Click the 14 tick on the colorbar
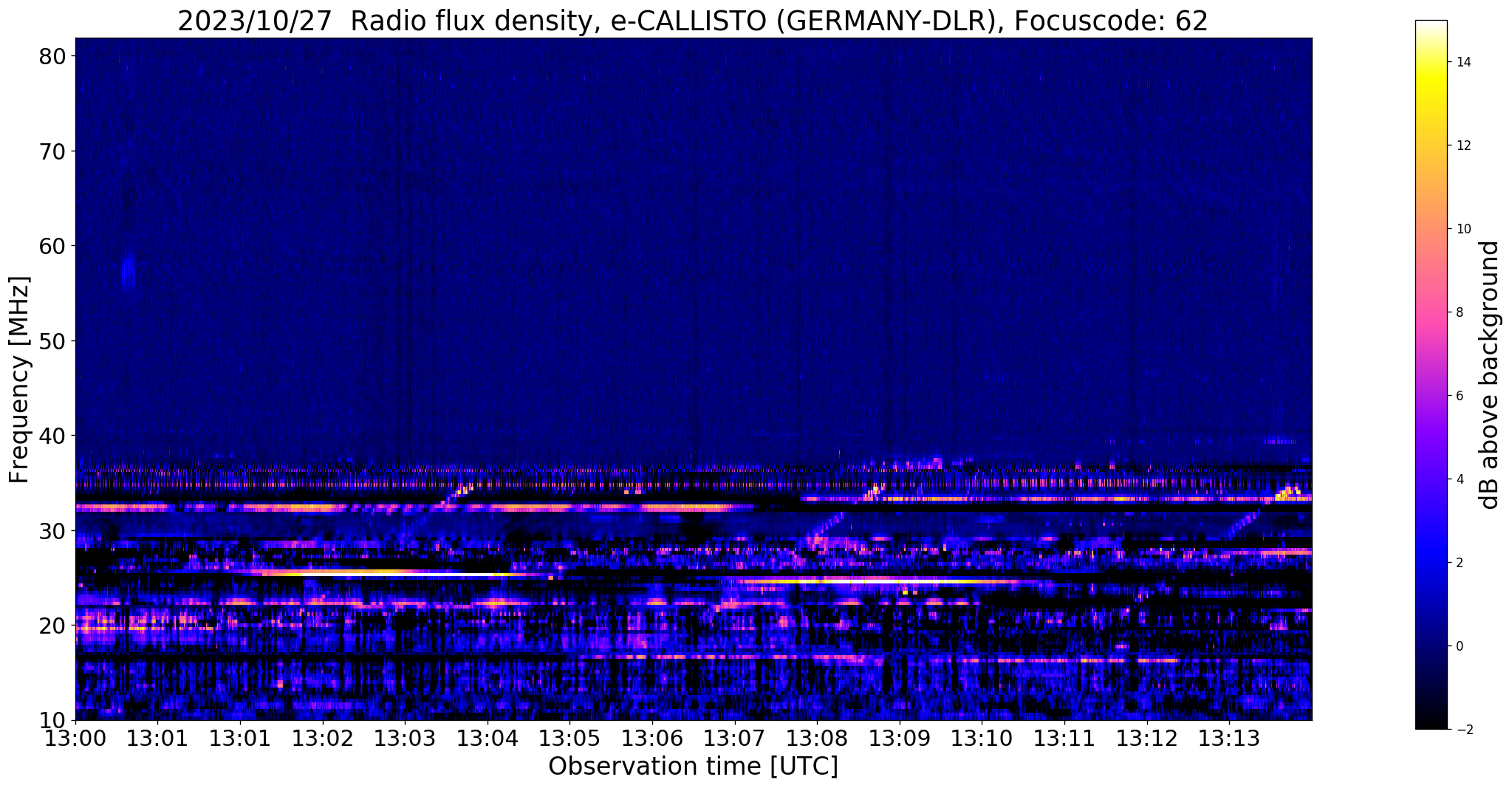This screenshot has width=1512, height=788. pos(1463,62)
